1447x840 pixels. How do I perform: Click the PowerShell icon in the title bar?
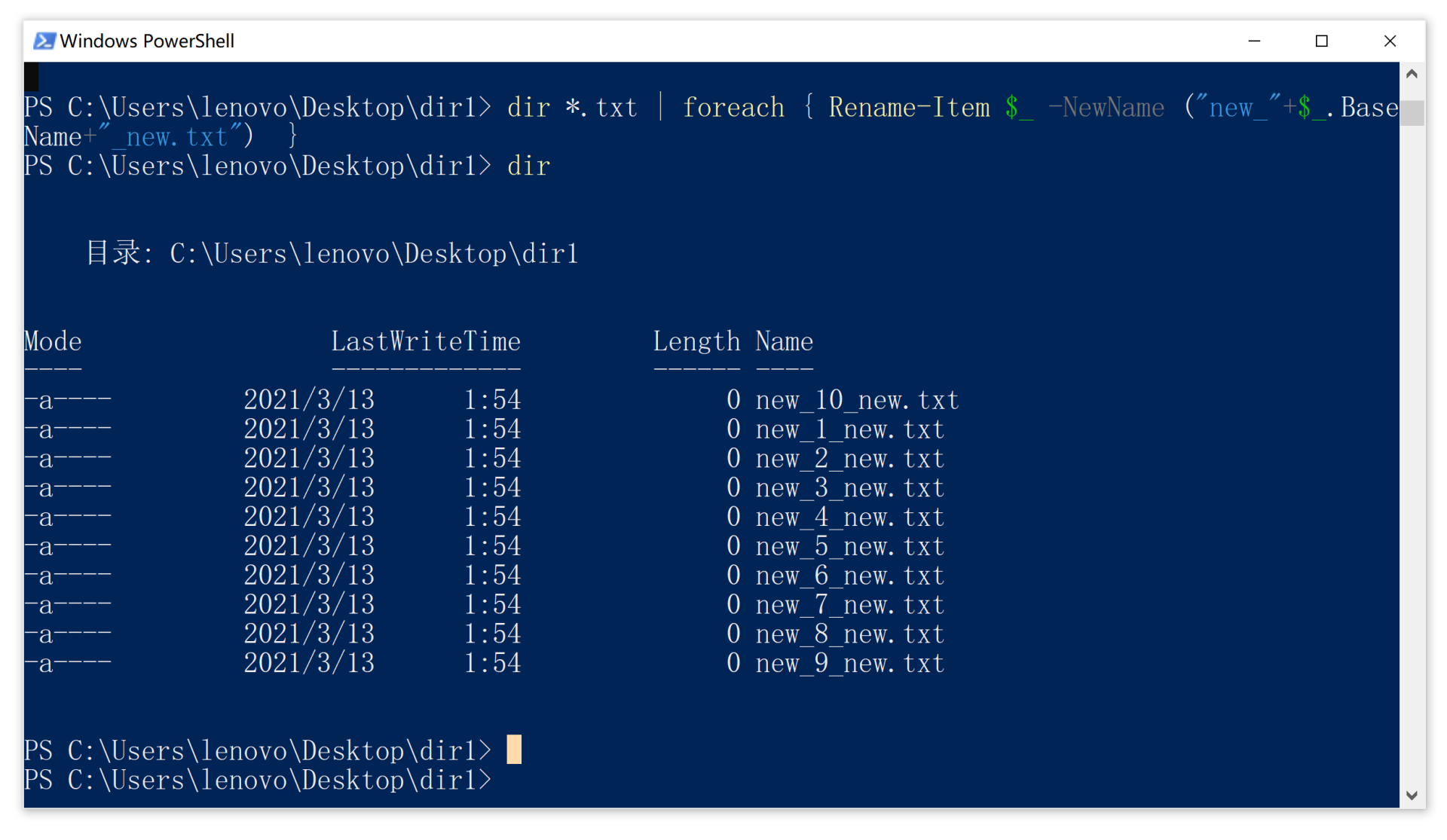[44, 41]
